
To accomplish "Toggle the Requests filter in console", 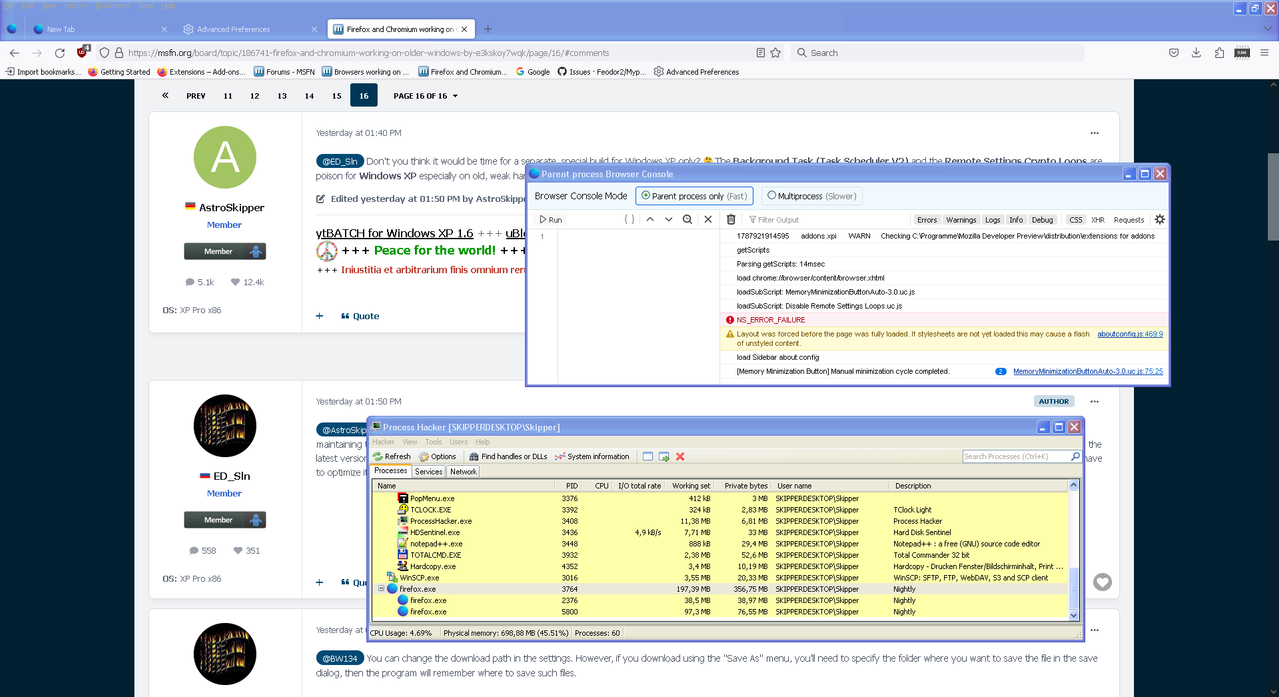I will pyautogui.click(x=1129, y=219).
